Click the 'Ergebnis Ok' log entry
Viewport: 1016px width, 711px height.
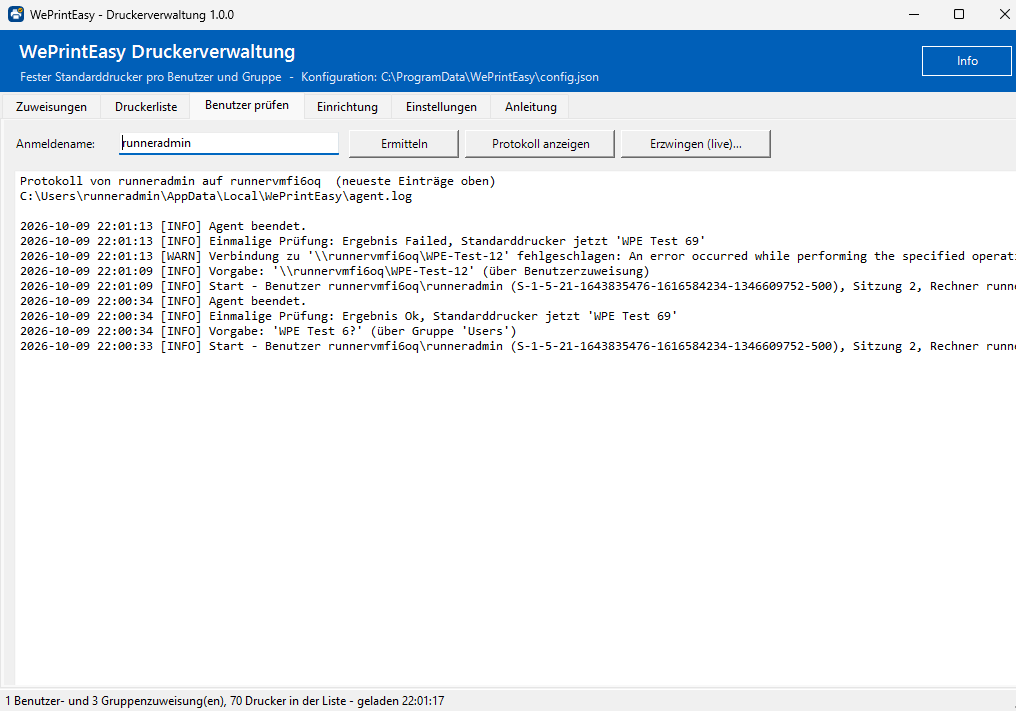point(349,316)
